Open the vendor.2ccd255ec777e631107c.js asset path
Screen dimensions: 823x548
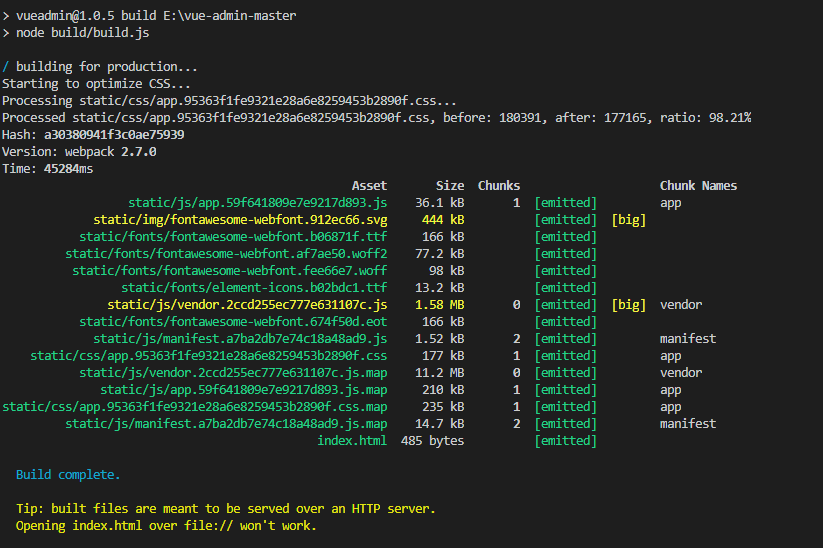(x=247, y=305)
